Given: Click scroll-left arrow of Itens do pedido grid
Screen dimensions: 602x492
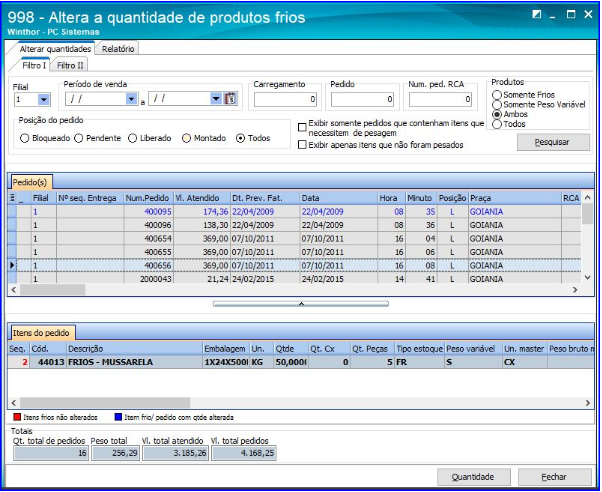Looking at the screenshot, I should (14, 403).
